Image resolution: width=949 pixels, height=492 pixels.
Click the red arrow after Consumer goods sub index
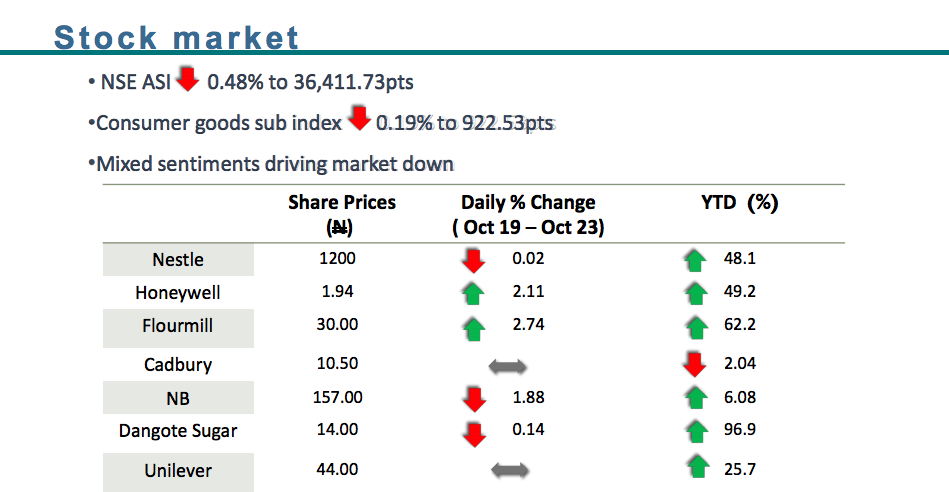[359, 119]
